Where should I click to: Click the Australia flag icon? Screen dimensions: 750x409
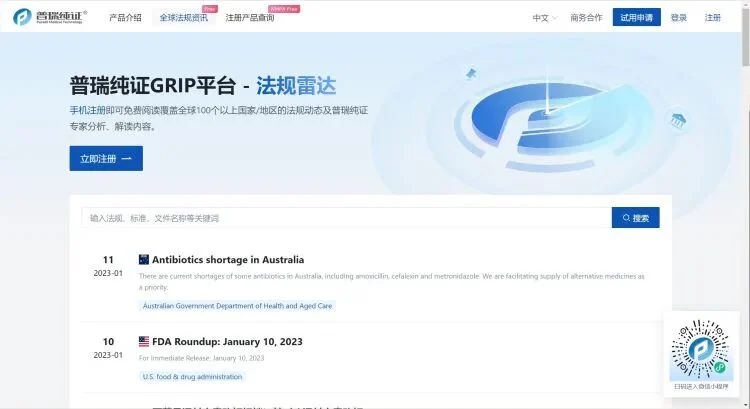coord(143,260)
